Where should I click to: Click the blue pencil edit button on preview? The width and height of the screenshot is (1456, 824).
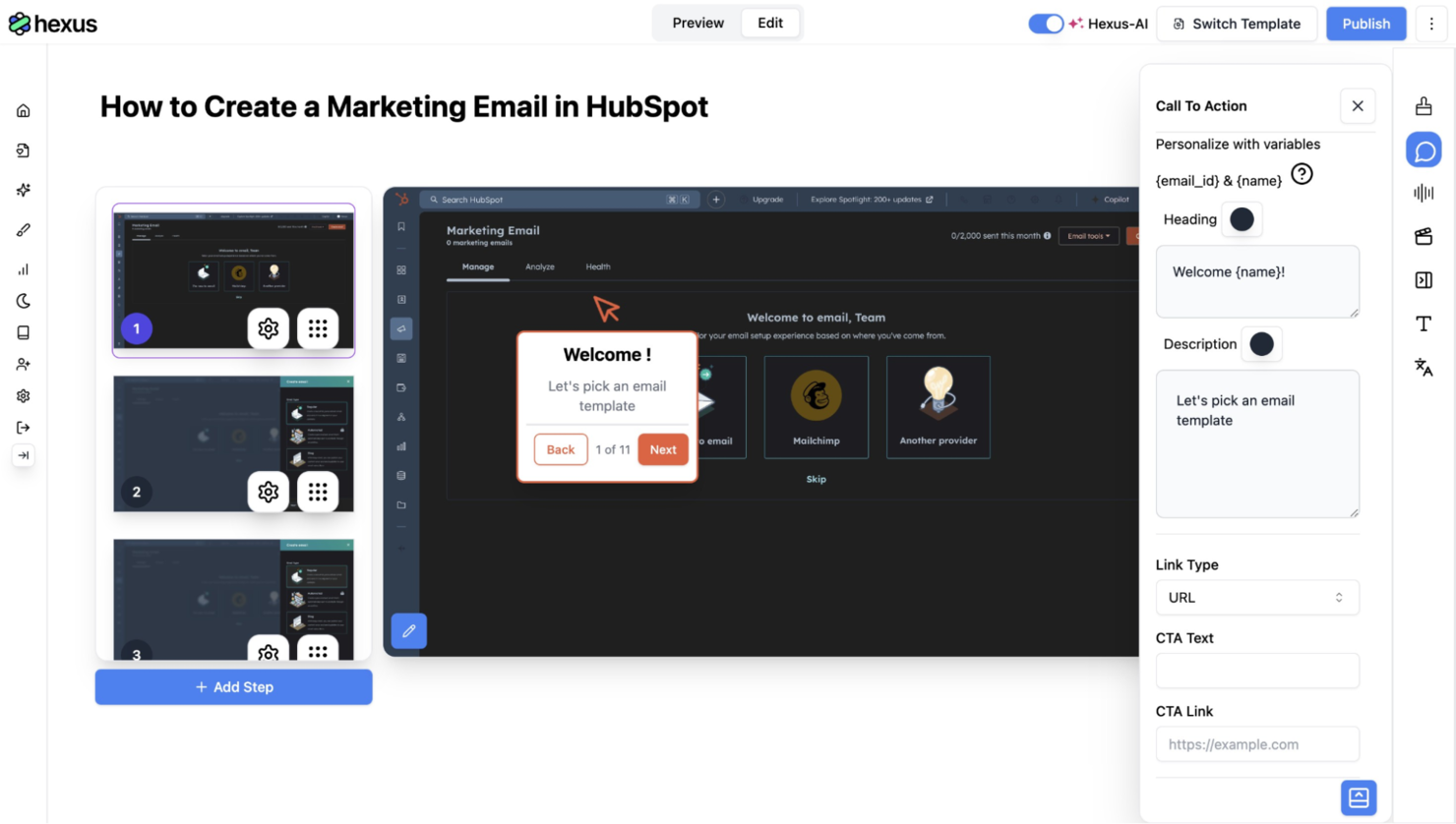[x=408, y=631]
